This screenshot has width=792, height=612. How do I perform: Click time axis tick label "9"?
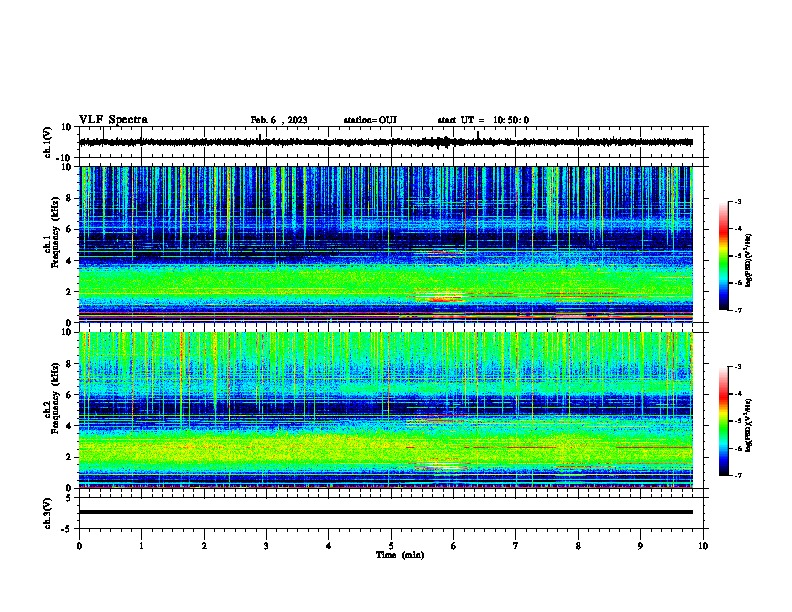tap(640, 546)
